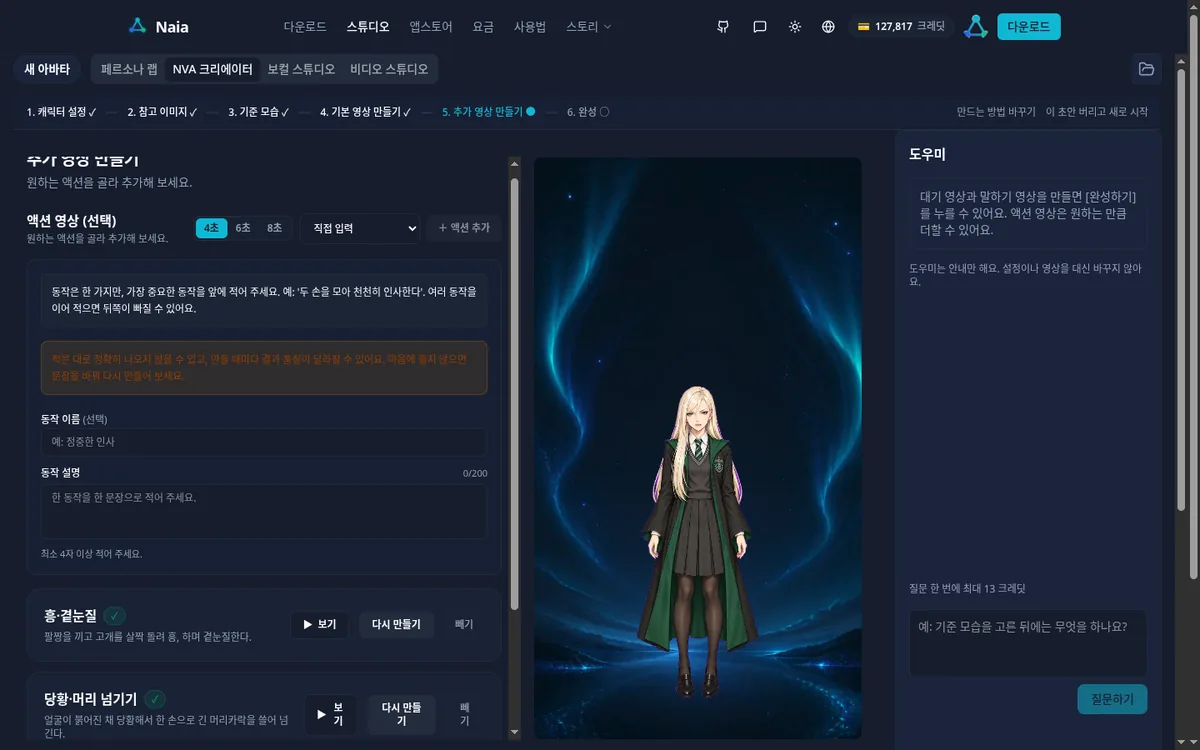Image resolution: width=1200 pixels, height=750 pixels.
Task: Select the 4초 duration option
Action: (x=211, y=228)
